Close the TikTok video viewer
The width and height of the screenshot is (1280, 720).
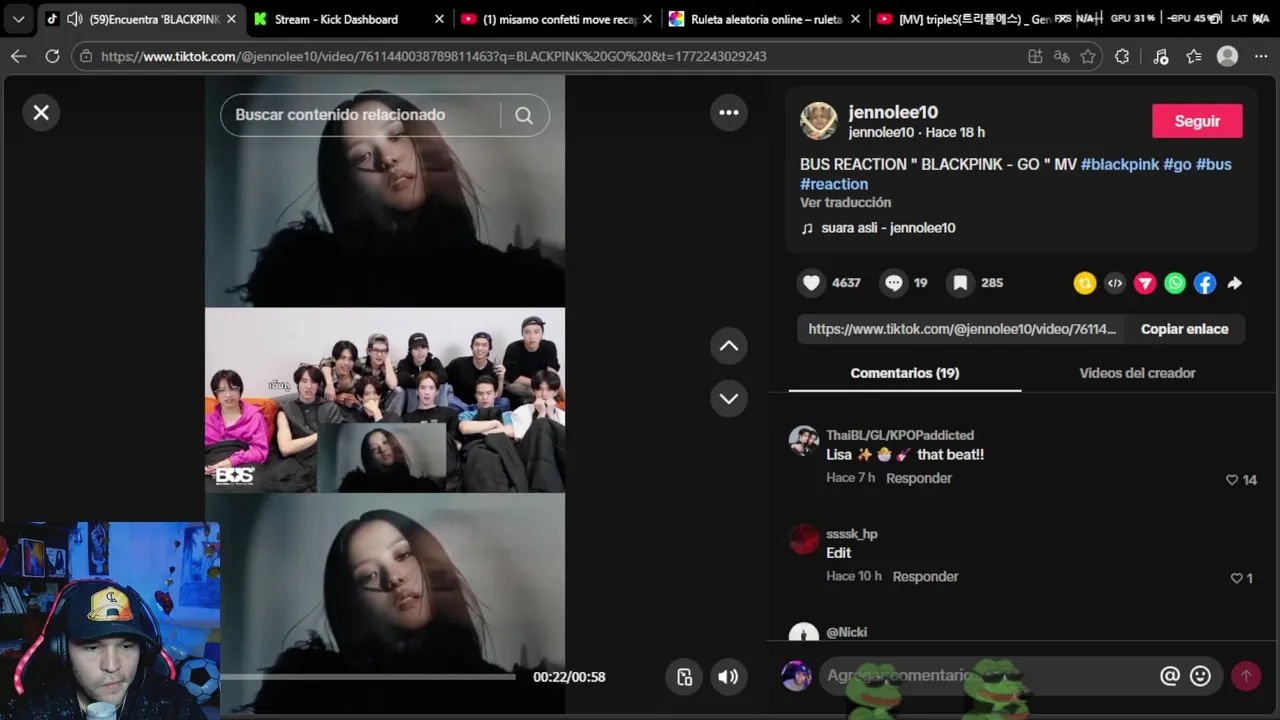point(41,113)
